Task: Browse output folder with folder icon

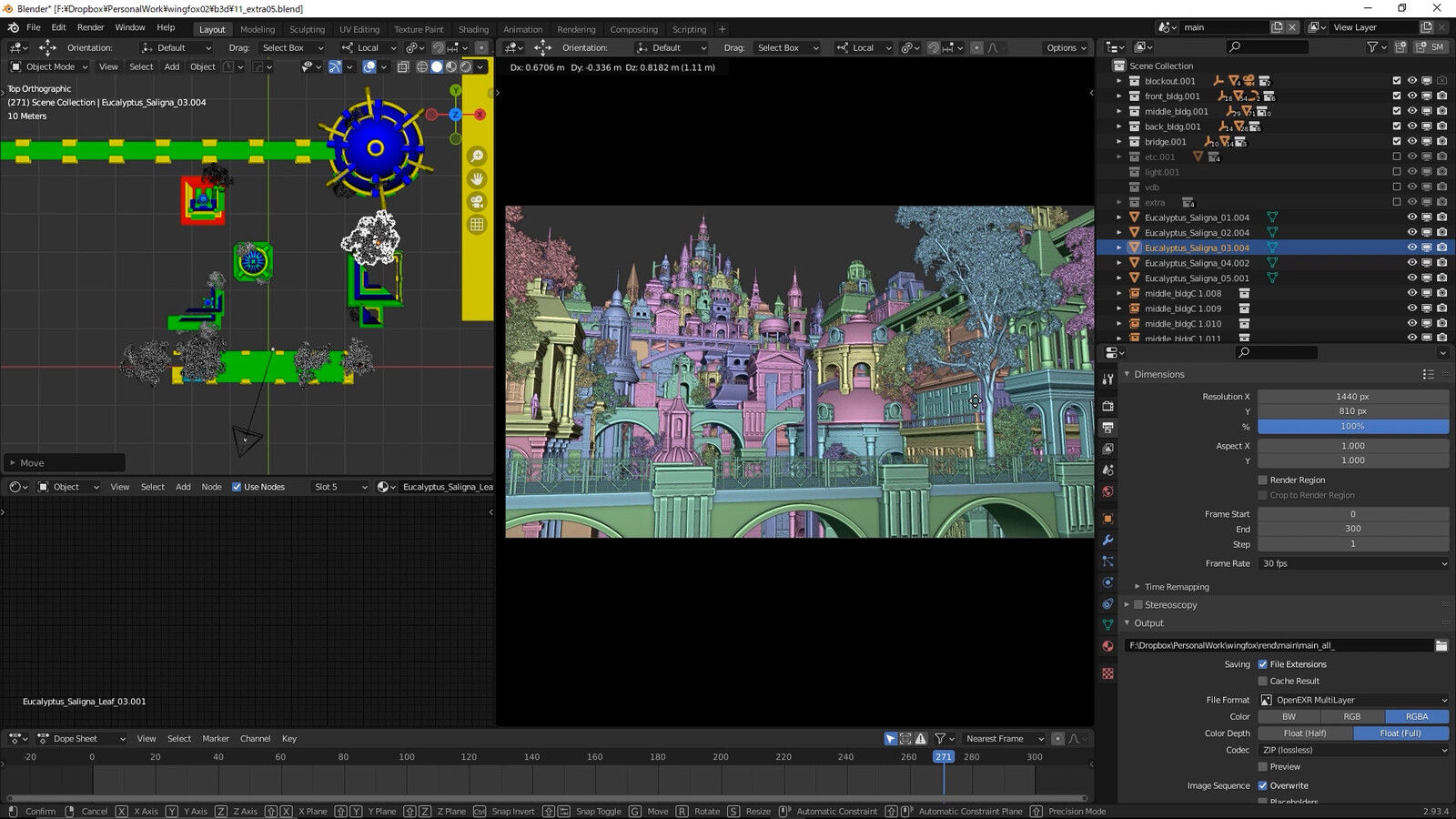Action: pyautogui.click(x=1441, y=645)
